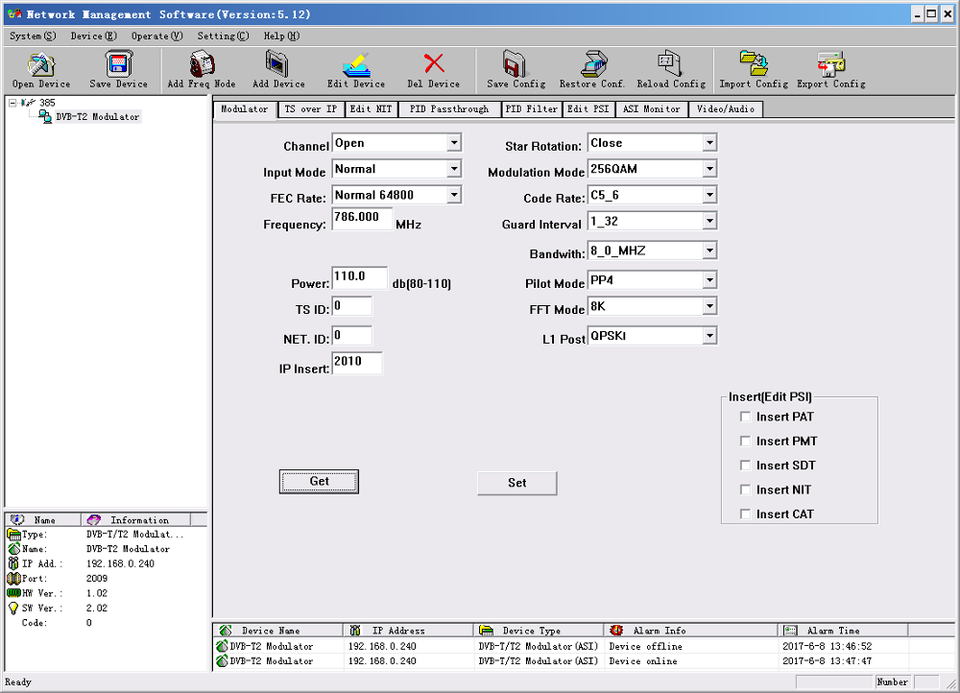The height and width of the screenshot is (693, 960).
Task: Click the Add Device toolbar icon
Action: pos(278,66)
